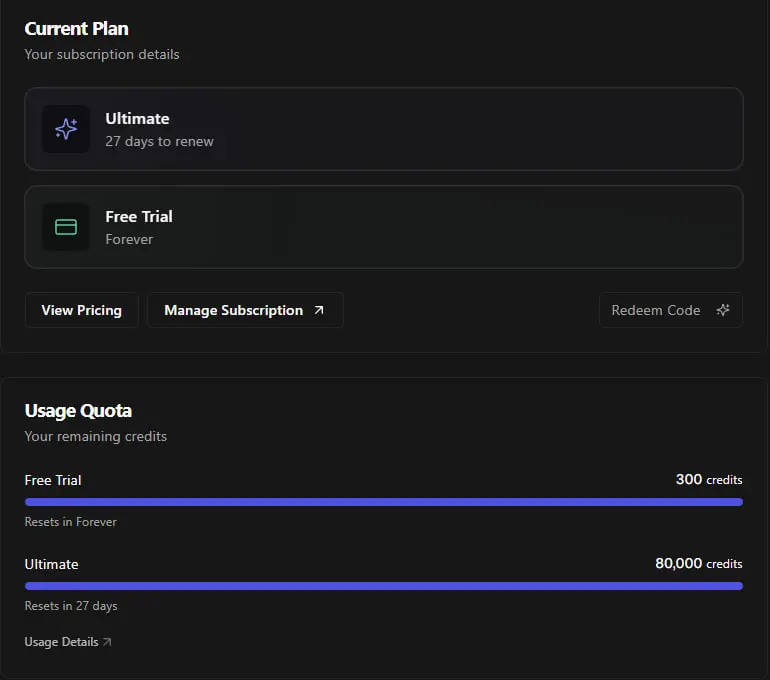Click the '27 days to renew' text
Screen dimensions: 770x680
(160, 141)
